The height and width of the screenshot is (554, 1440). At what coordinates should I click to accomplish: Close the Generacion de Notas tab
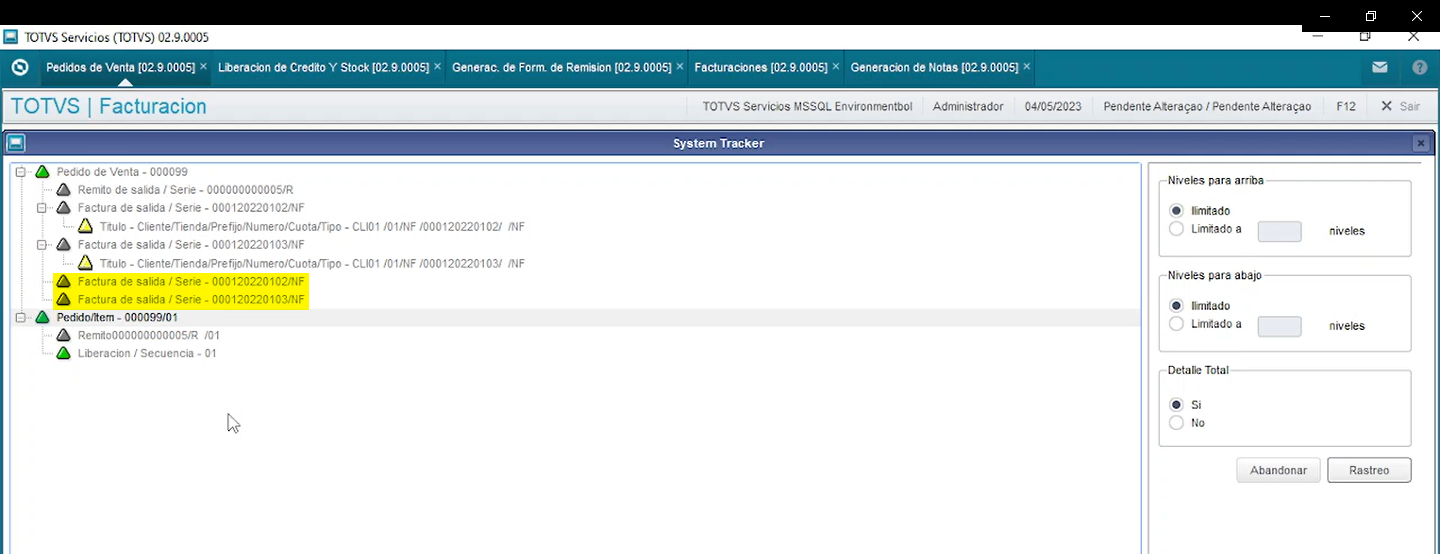1026,67
